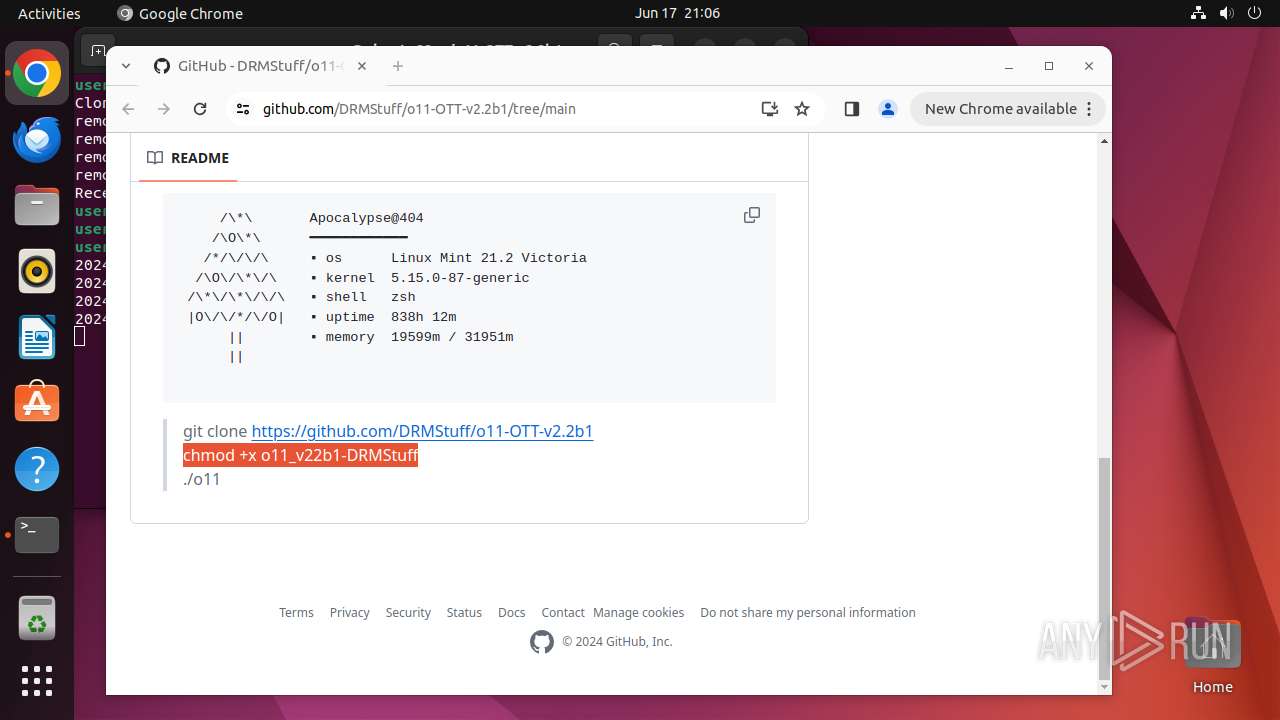Install app icon in address bar
Viewport: 1280px width, 720px height.
click(x=770, y=109)
